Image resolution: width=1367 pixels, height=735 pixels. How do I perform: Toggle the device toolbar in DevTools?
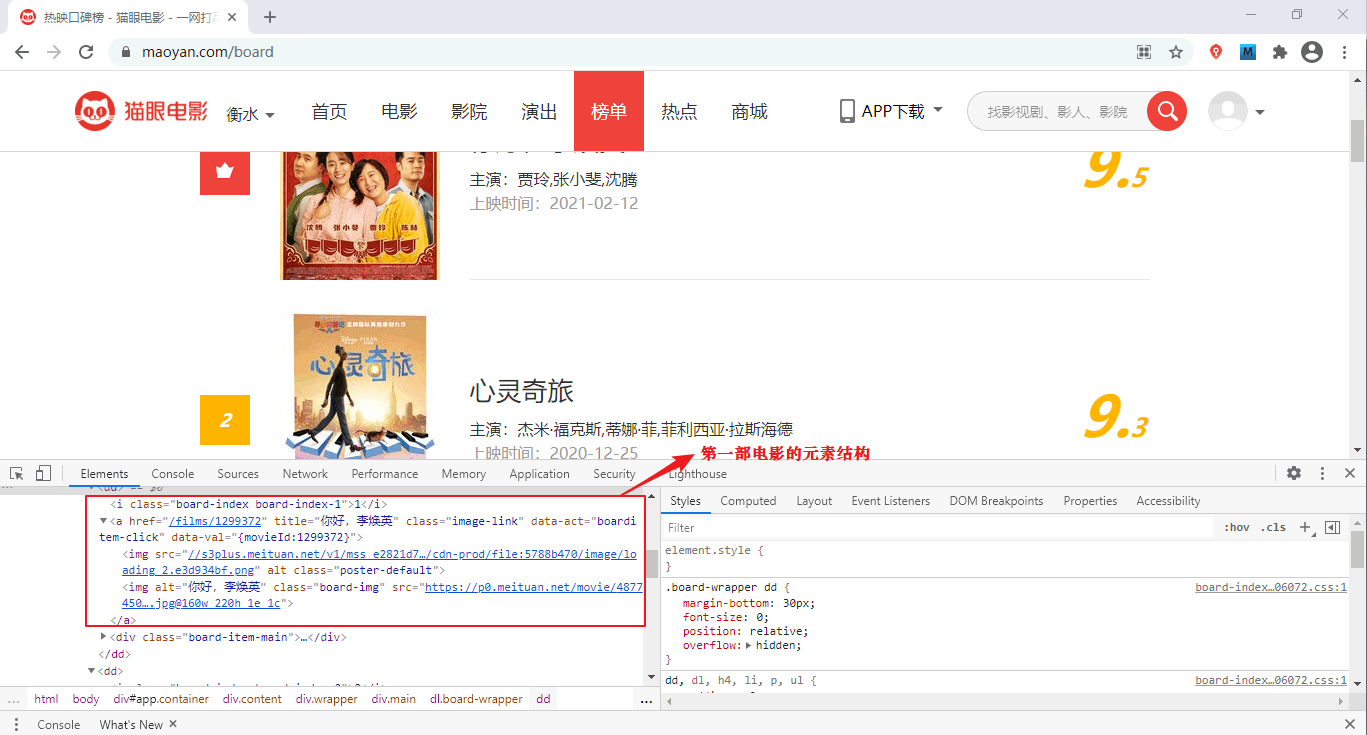[x=43, y=473]
